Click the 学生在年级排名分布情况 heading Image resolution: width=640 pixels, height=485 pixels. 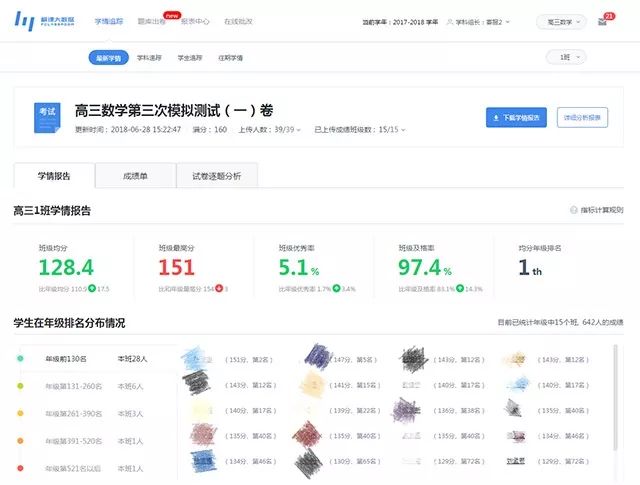click(x=69, y=323)
